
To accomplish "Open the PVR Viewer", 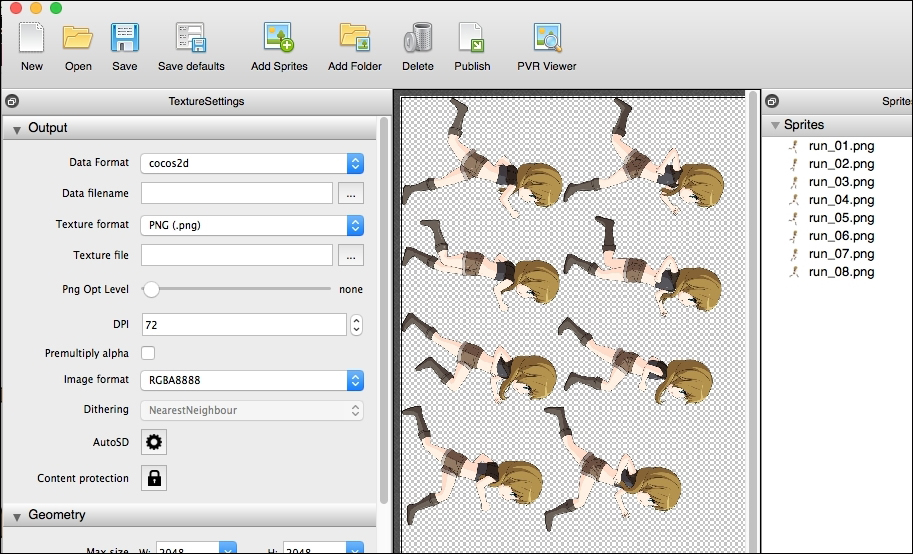I will click(x=547, y=38).
